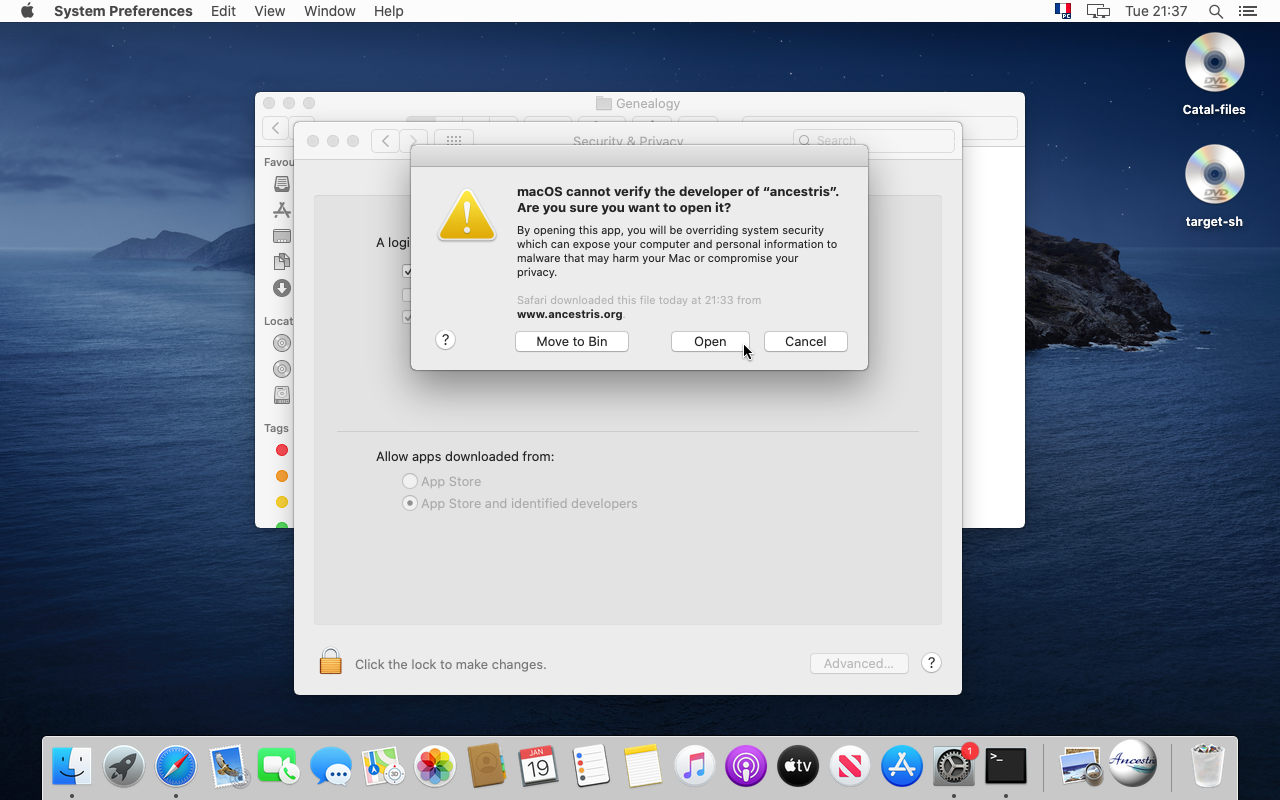Select the red tag in Finder sidebar
This screenshot has width=1280, height=800.
(282, 450)
